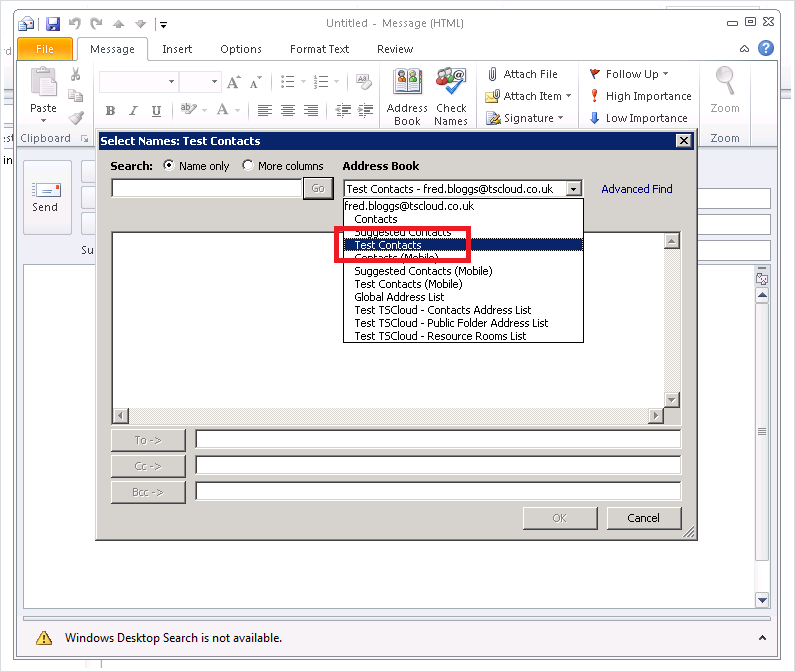Expand the Clipboard dialog launcher
This screenshot has height=672, width=795.
tap(85, 138)
